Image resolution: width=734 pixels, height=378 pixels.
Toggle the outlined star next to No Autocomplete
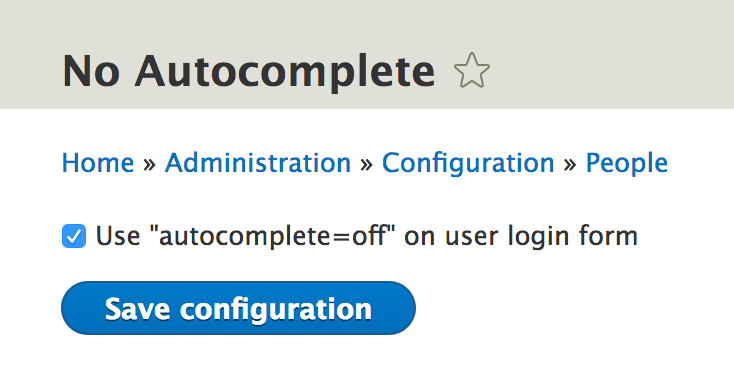[x=471, y=70]
